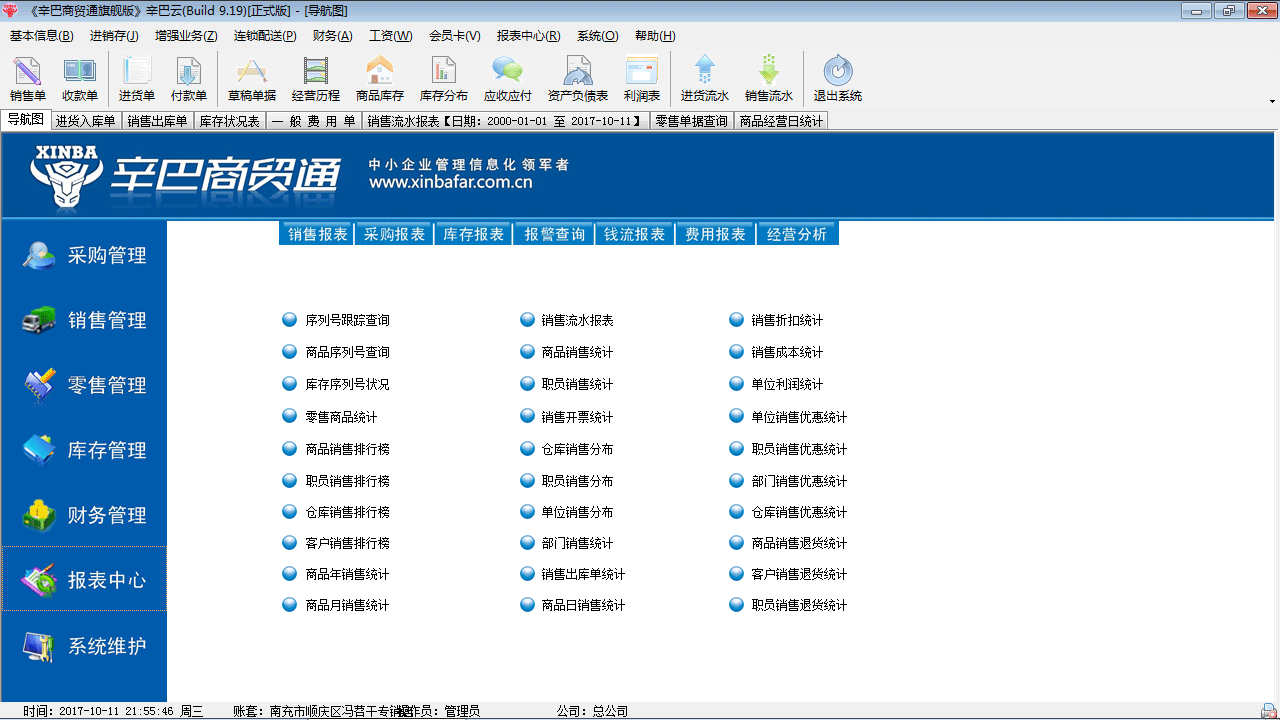Viewport: 1280px width, 720px height.
Task: Open the 销售出库单统计 report
Action: point(583,574)
